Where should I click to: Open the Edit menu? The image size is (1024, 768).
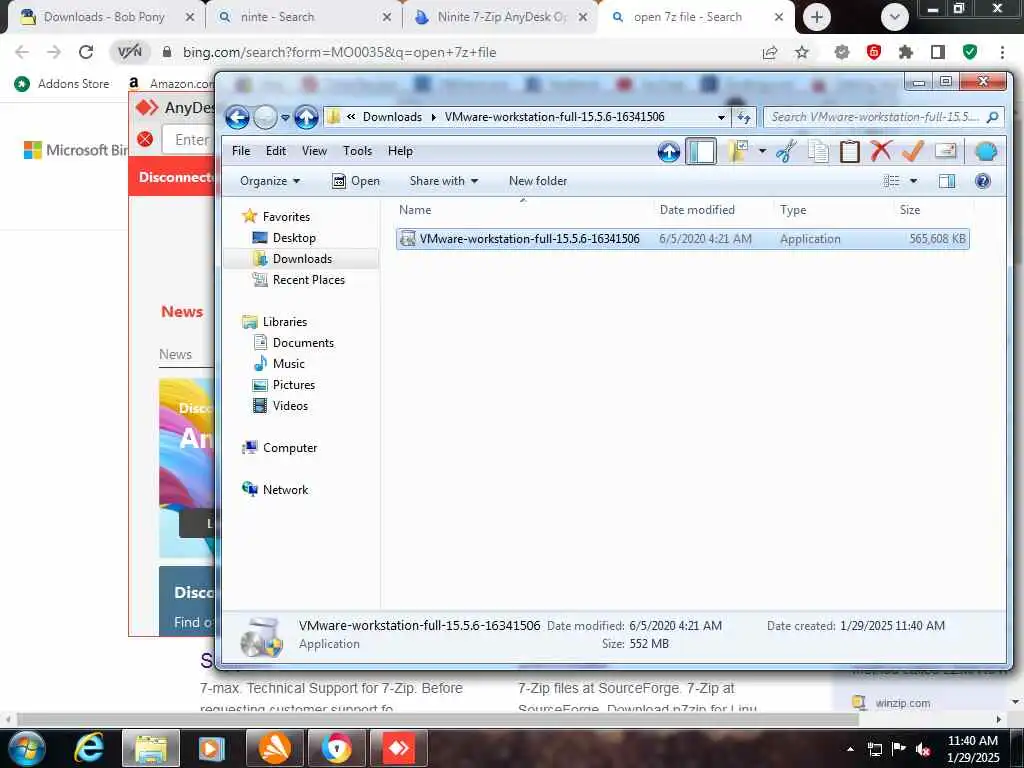pos(276,151)
